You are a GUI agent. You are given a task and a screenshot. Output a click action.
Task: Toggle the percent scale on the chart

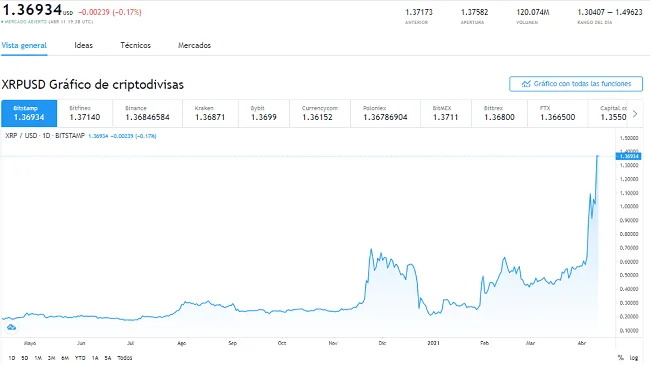pos(621,358)
